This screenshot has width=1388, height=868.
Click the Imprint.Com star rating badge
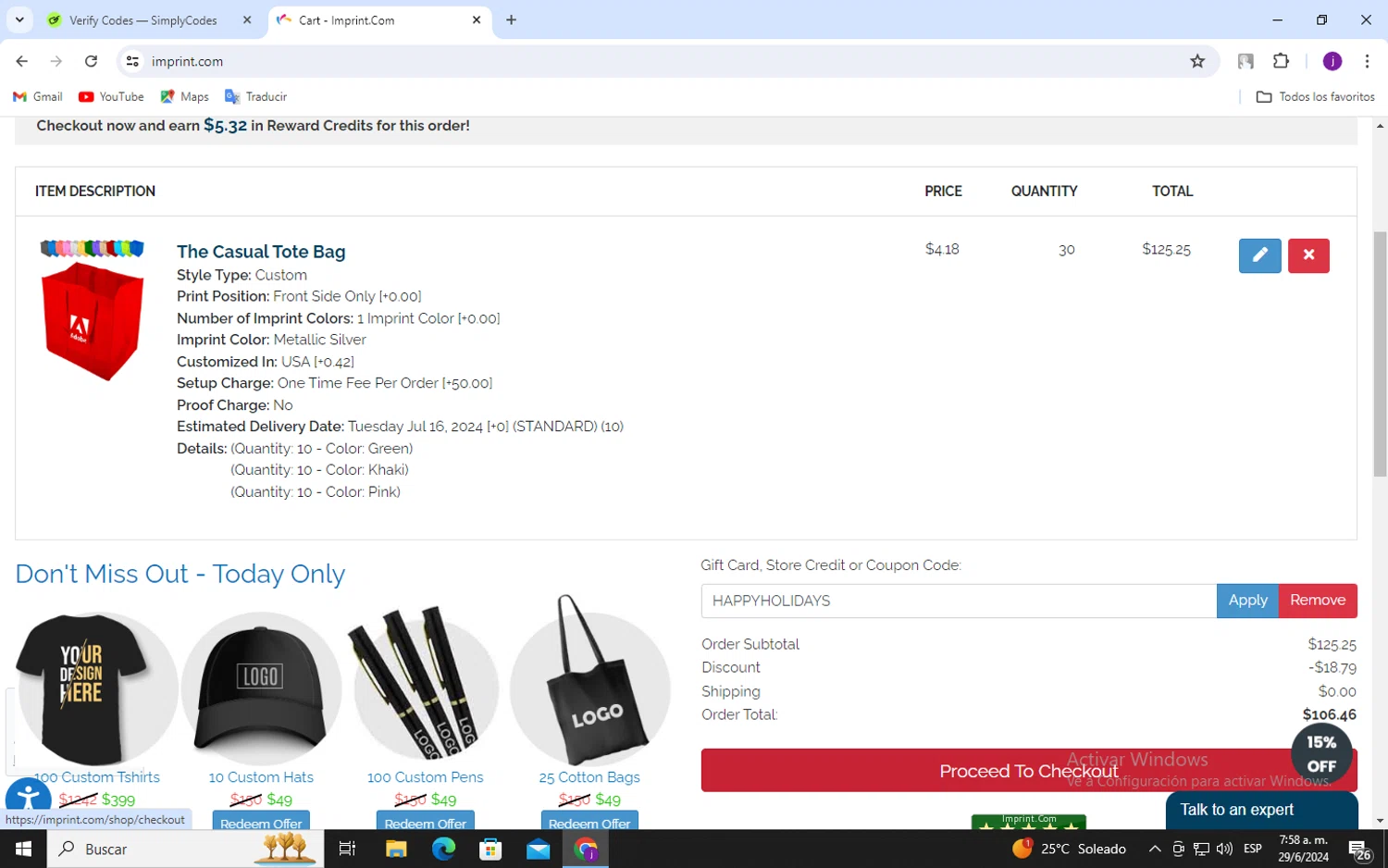click(1028, 822)
